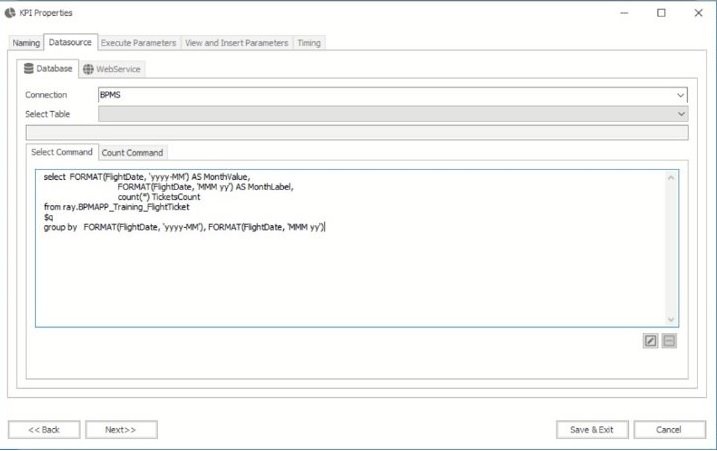Click the 'count(*) TicketsCount' line
The width and height of the screenshot is (717, 451).
[x=159, y=197]
